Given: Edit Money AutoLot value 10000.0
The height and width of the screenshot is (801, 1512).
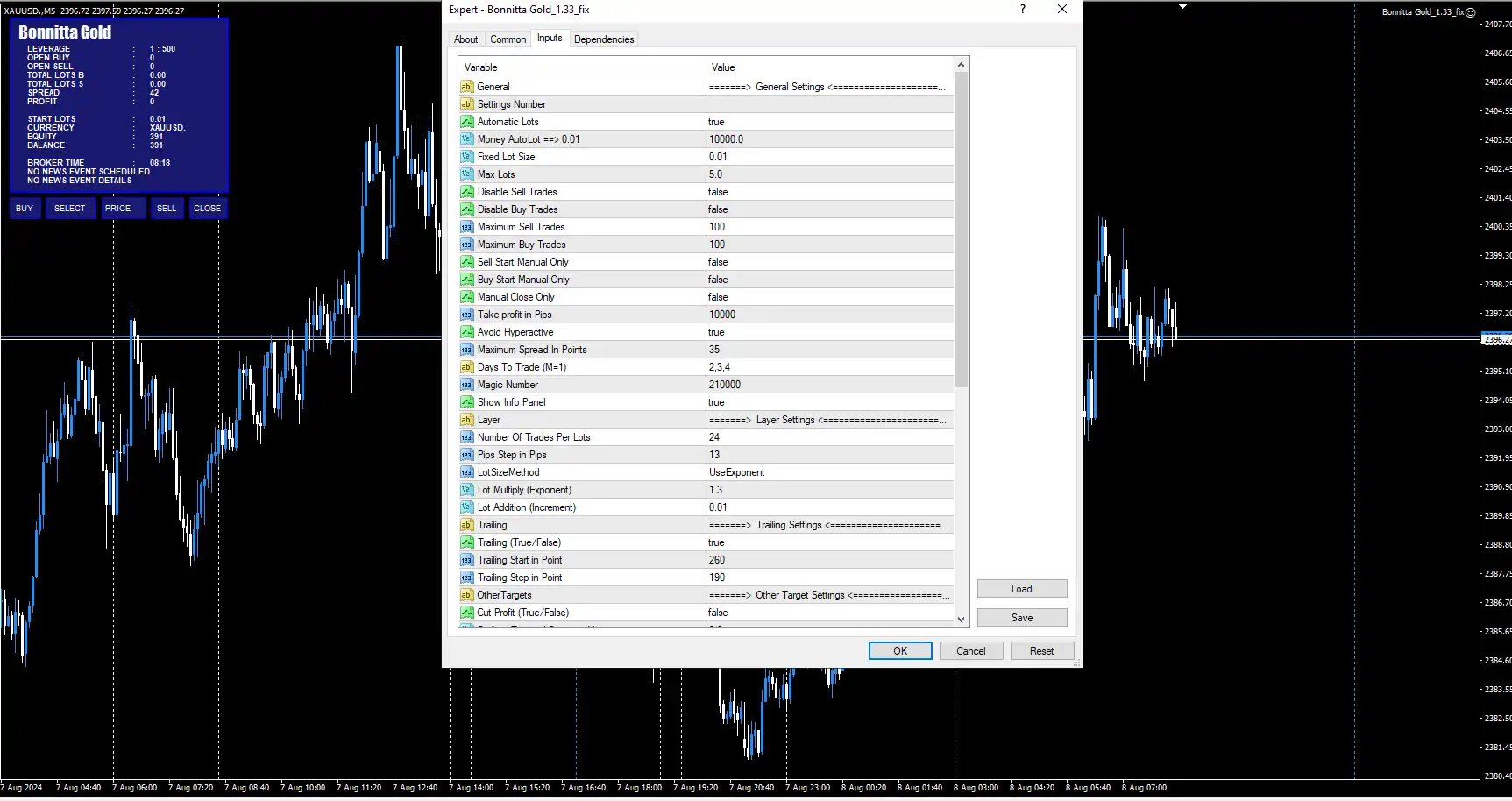Looking at the screenshot, I should click(x=829, y=139).
